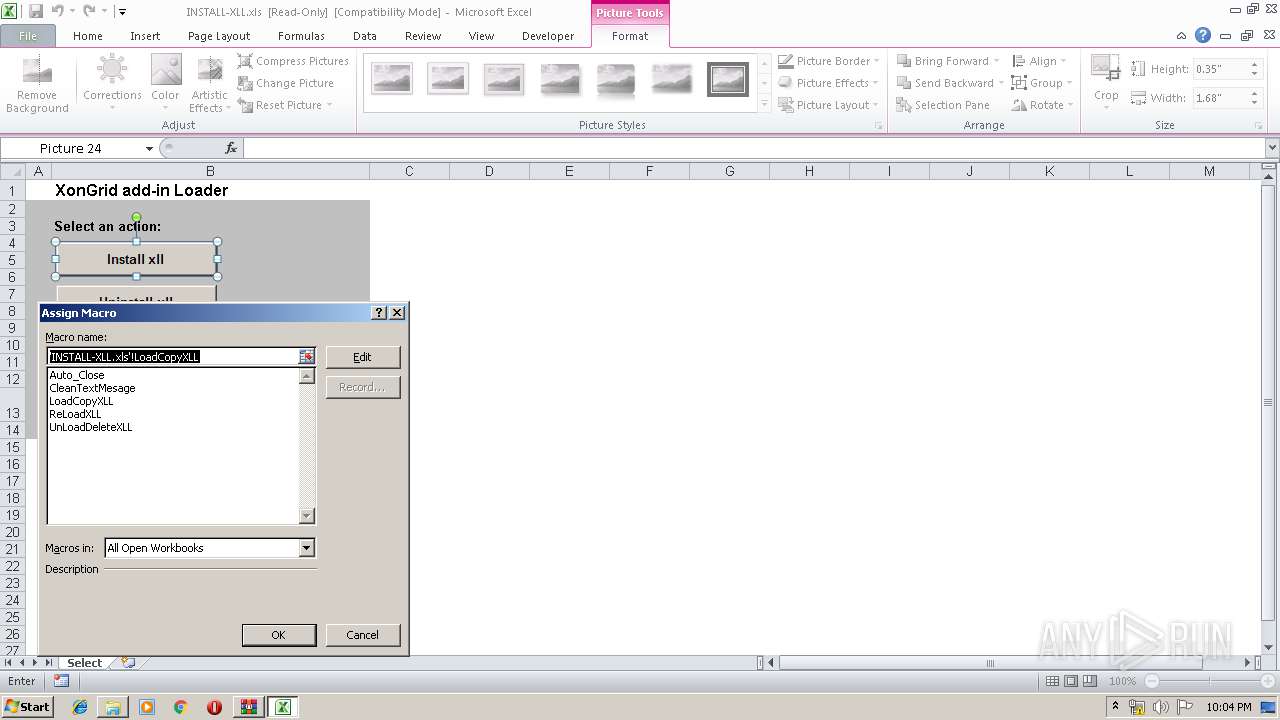Viewport: 1280px width, 720px height.
Task: Open the Align dropdown
Action: pos(1041,61)
